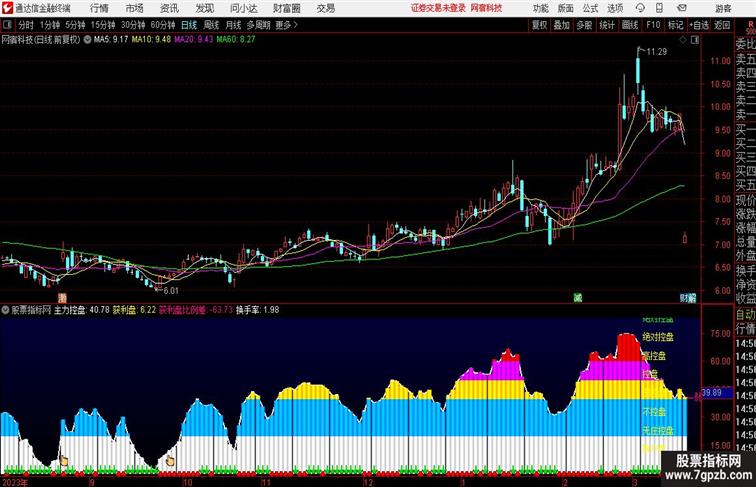This screenshot has width=756, height=487.
Task: Click the MA10: 9.48 indicator value
Action: pyautogui.click(x=151, y=40)
